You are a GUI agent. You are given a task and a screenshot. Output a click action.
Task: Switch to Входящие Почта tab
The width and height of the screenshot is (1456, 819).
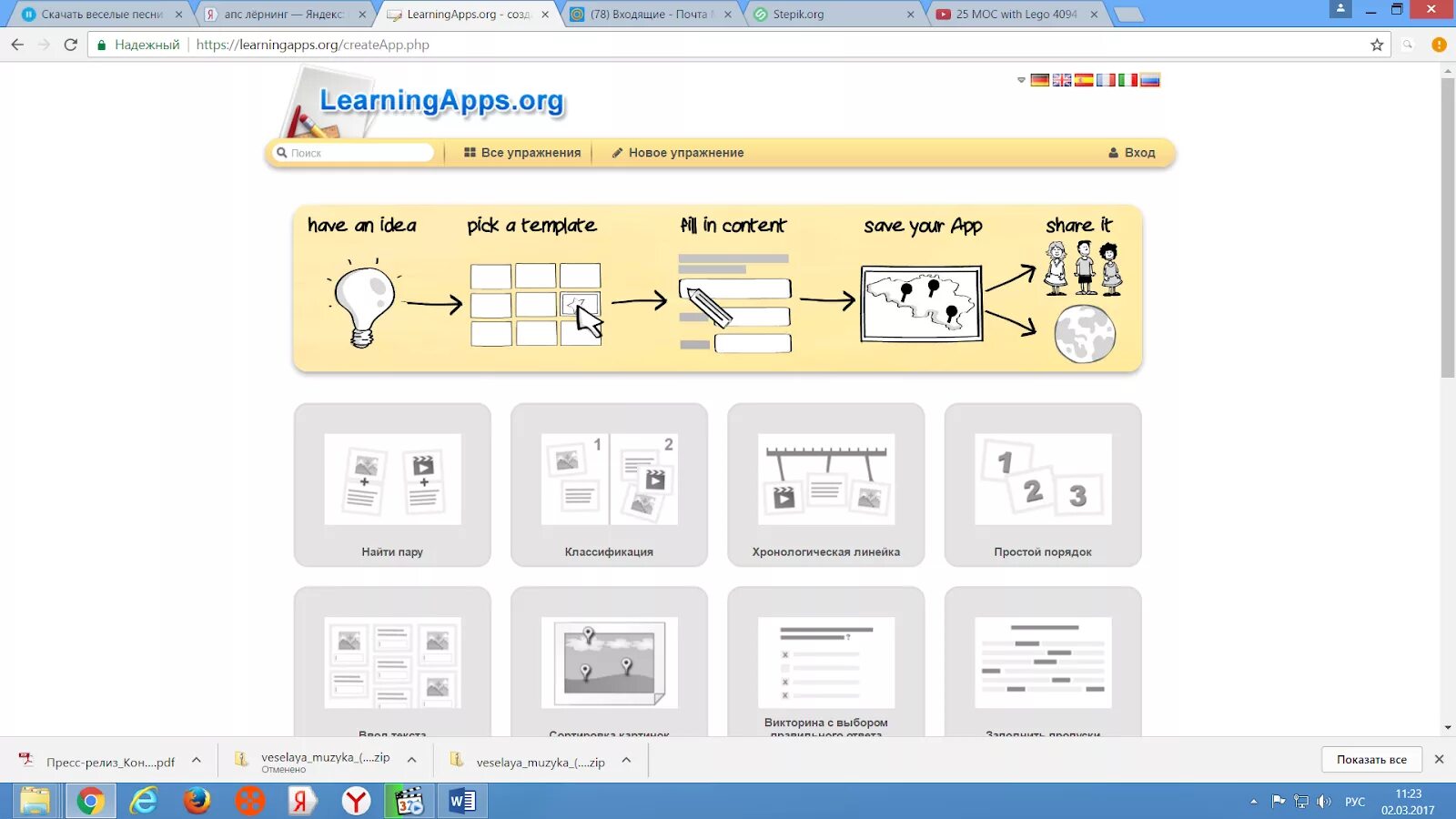[652, 15]
